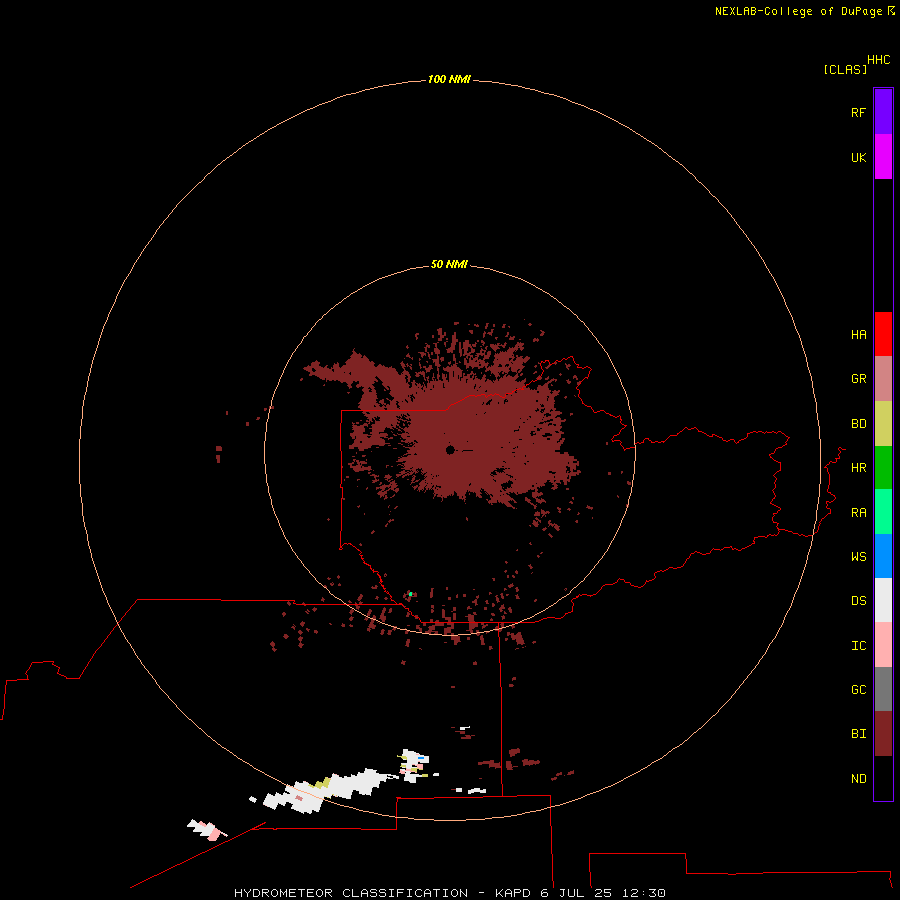
Task: Click the purple RF color swatch
Action: point(883,112)
